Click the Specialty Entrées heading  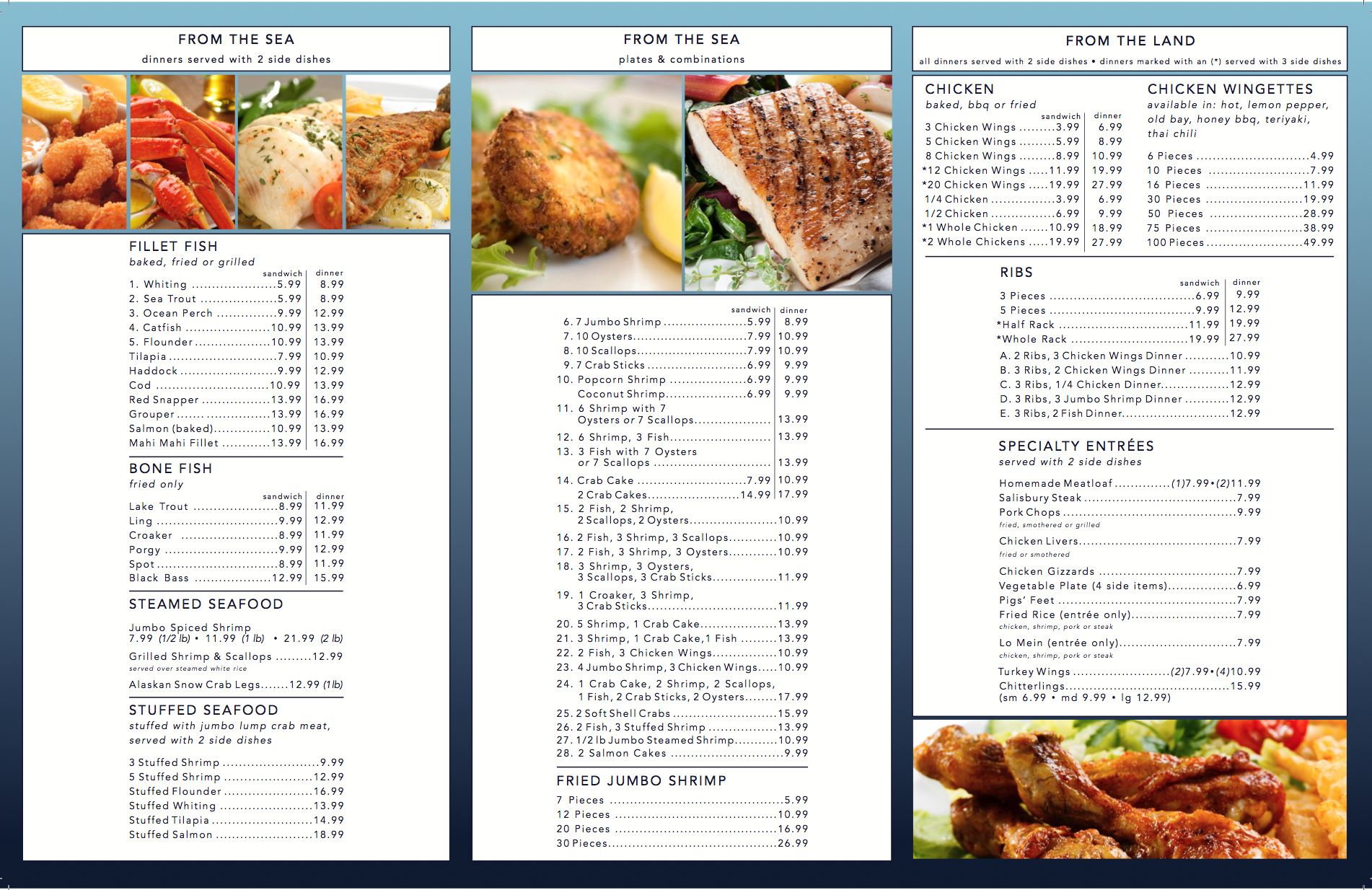[x=1076, y=446]
